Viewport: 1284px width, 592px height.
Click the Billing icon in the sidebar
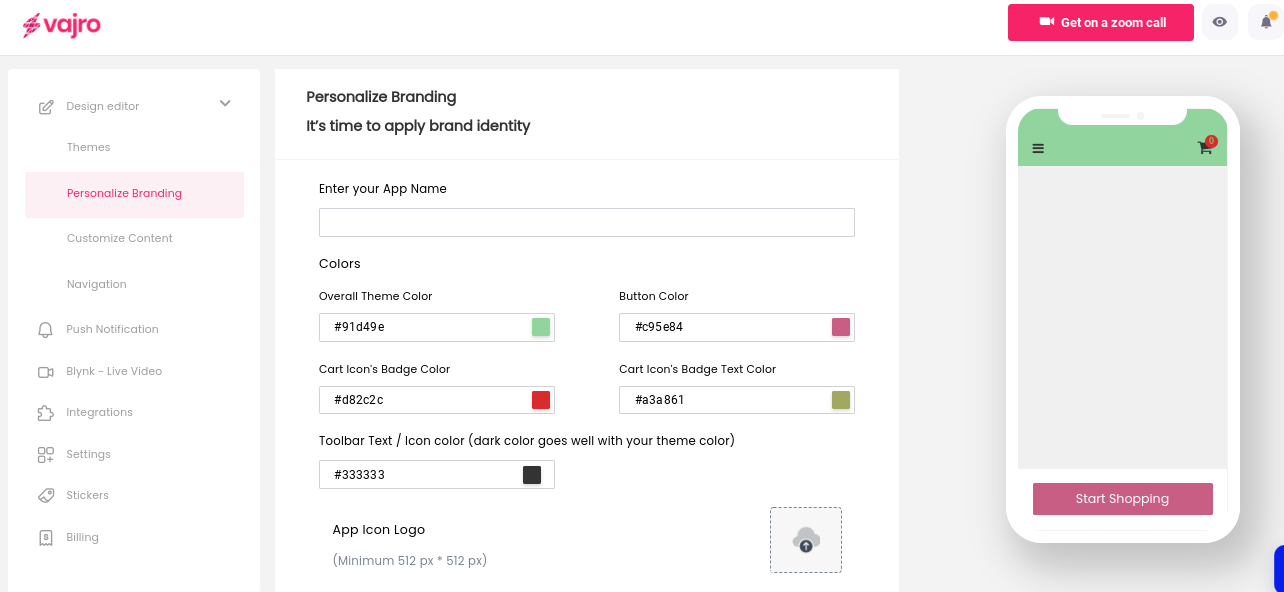point(45,537)
